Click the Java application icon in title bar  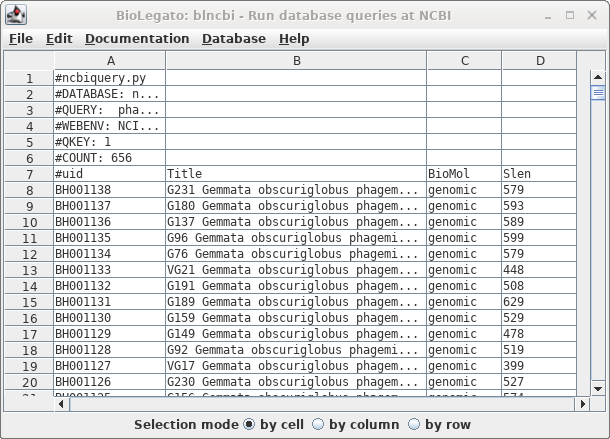point(14,14)
